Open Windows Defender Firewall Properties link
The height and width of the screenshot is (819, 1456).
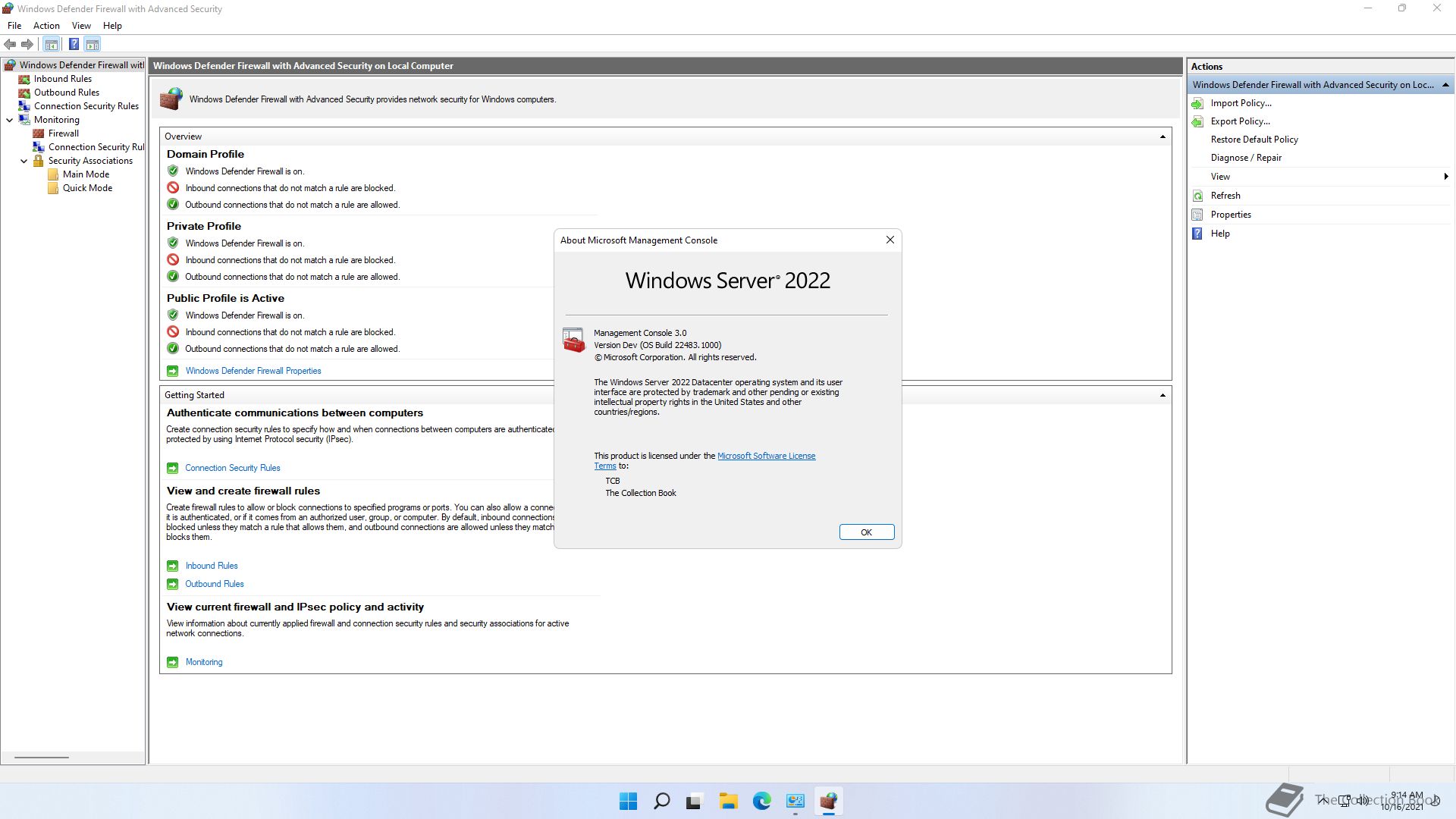253,371
